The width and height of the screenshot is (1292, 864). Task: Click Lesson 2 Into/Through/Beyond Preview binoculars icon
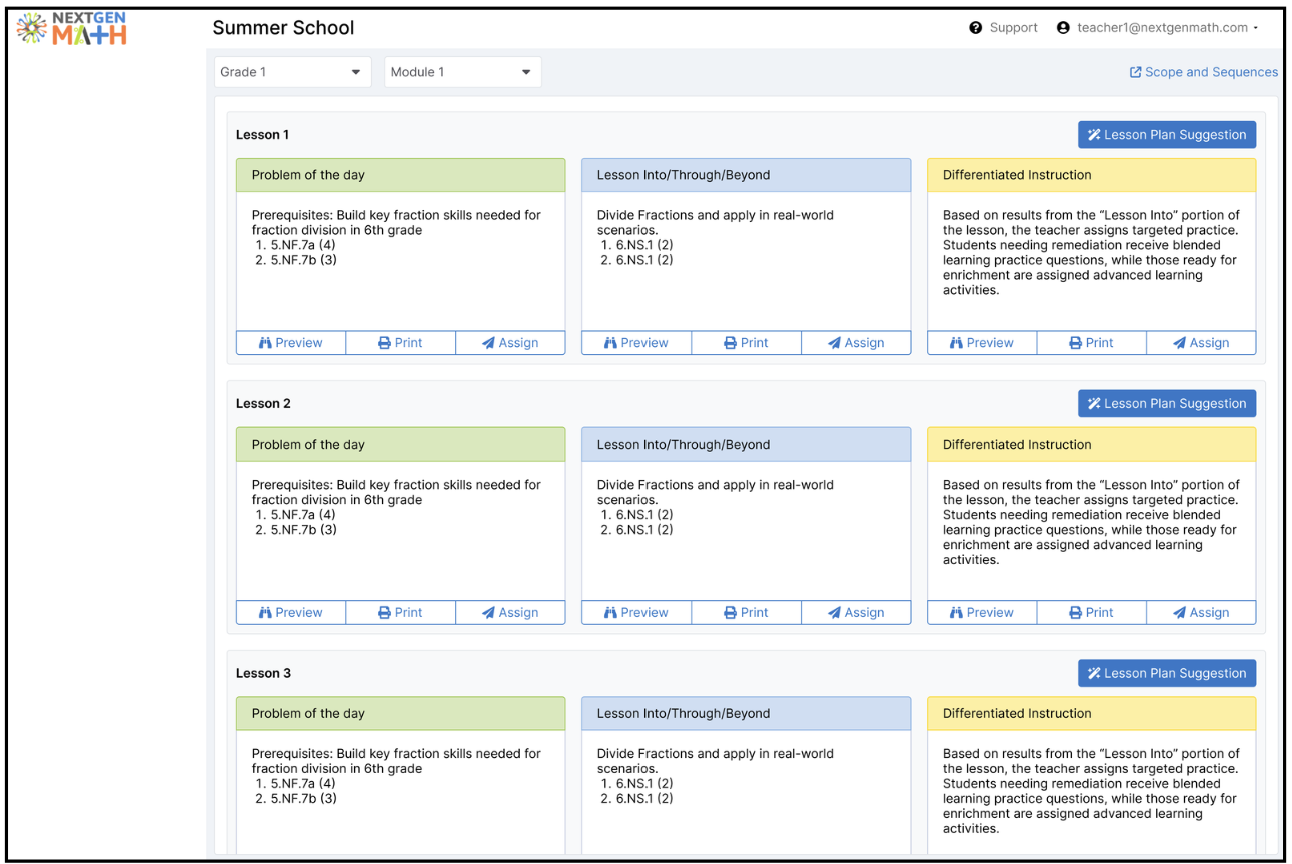(611, 613)
